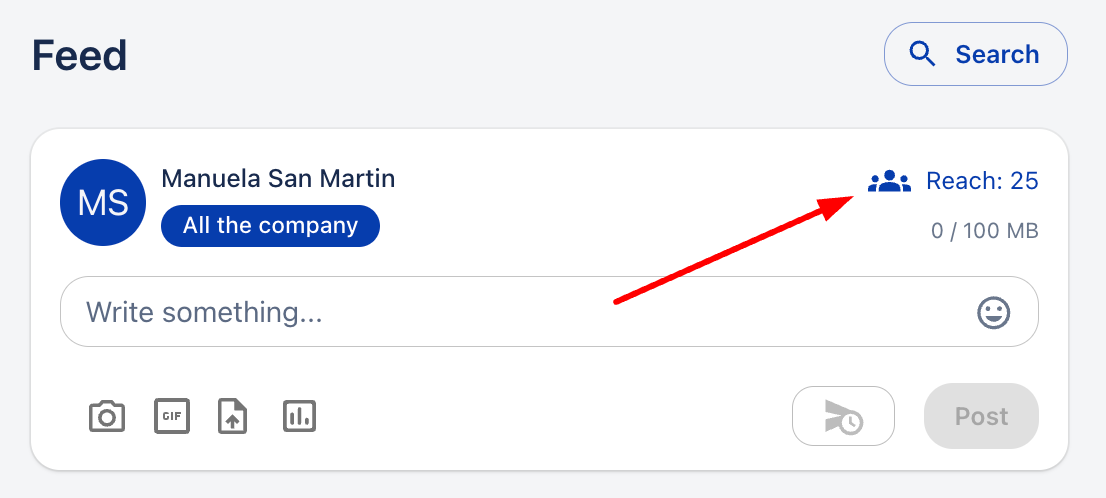Click the Feed page heading
1106x498 pixels.
point(80,56)
